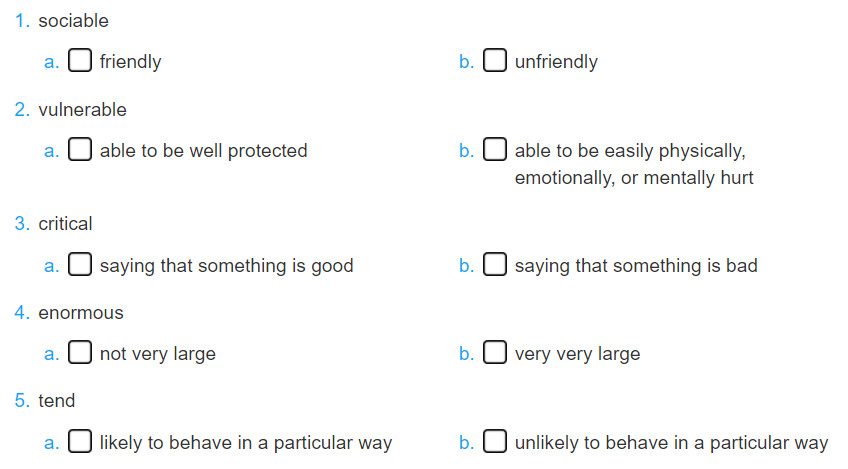Check the 'not very large' box
Viewport: 848px width, 469px height.
(80, 352)
